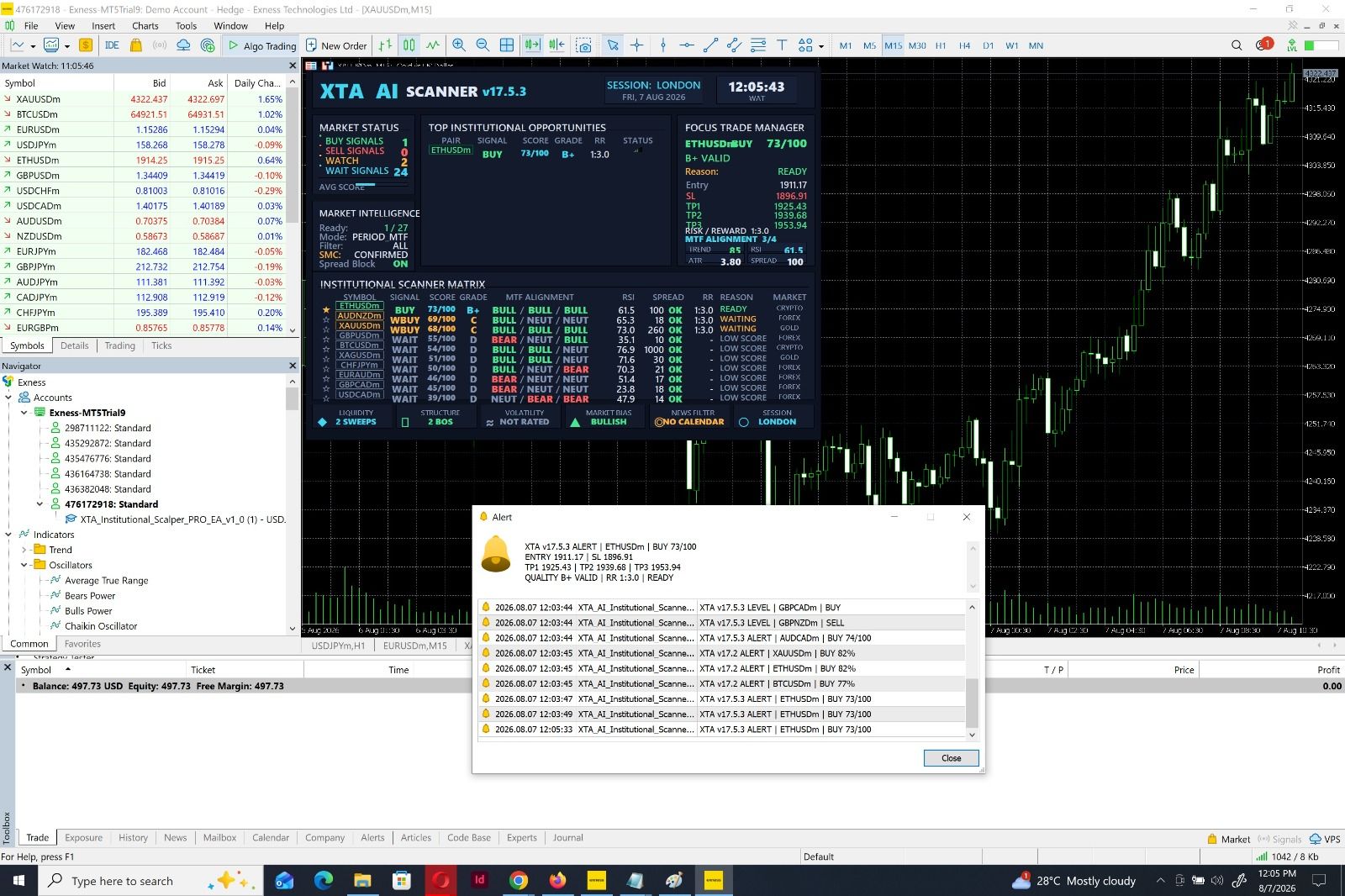Set chart timeframe to M30

pyautogui.click(x=917, y=45)
